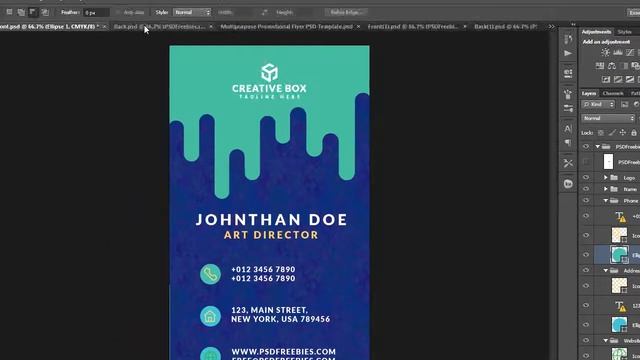Open the Brush Presets panel icon

point(568,109)
